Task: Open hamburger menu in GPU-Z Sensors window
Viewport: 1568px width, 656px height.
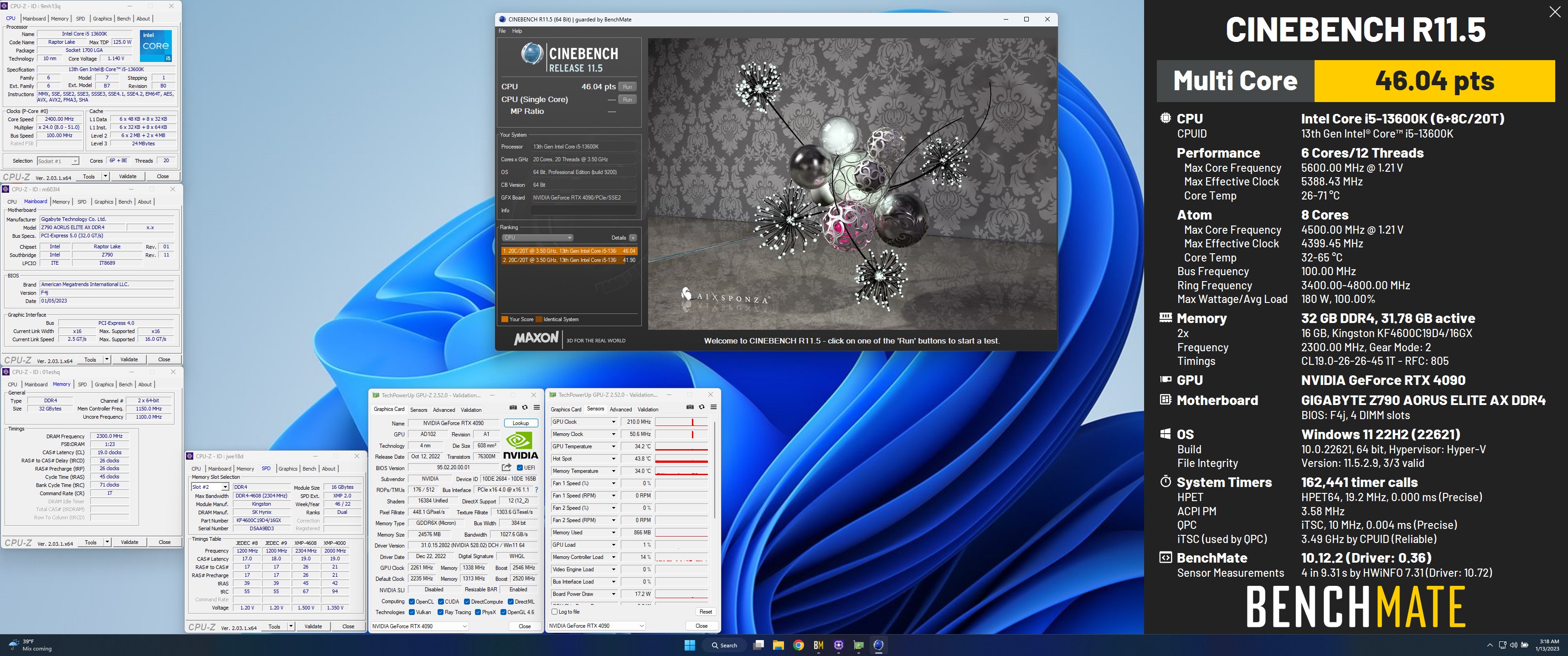Action: (x=713, y=407)
